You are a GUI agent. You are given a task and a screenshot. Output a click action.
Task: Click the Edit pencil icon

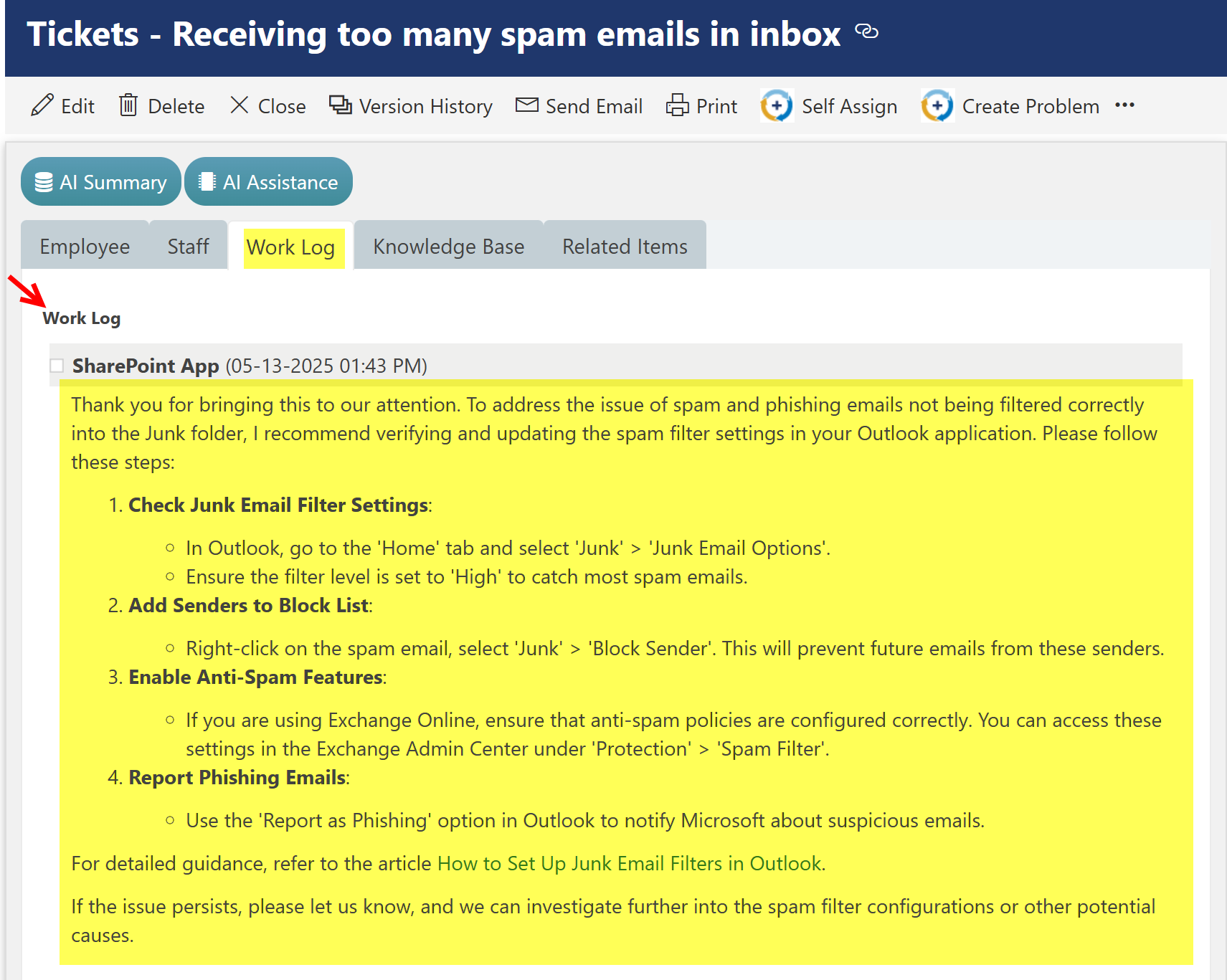[x=42, y=105]
